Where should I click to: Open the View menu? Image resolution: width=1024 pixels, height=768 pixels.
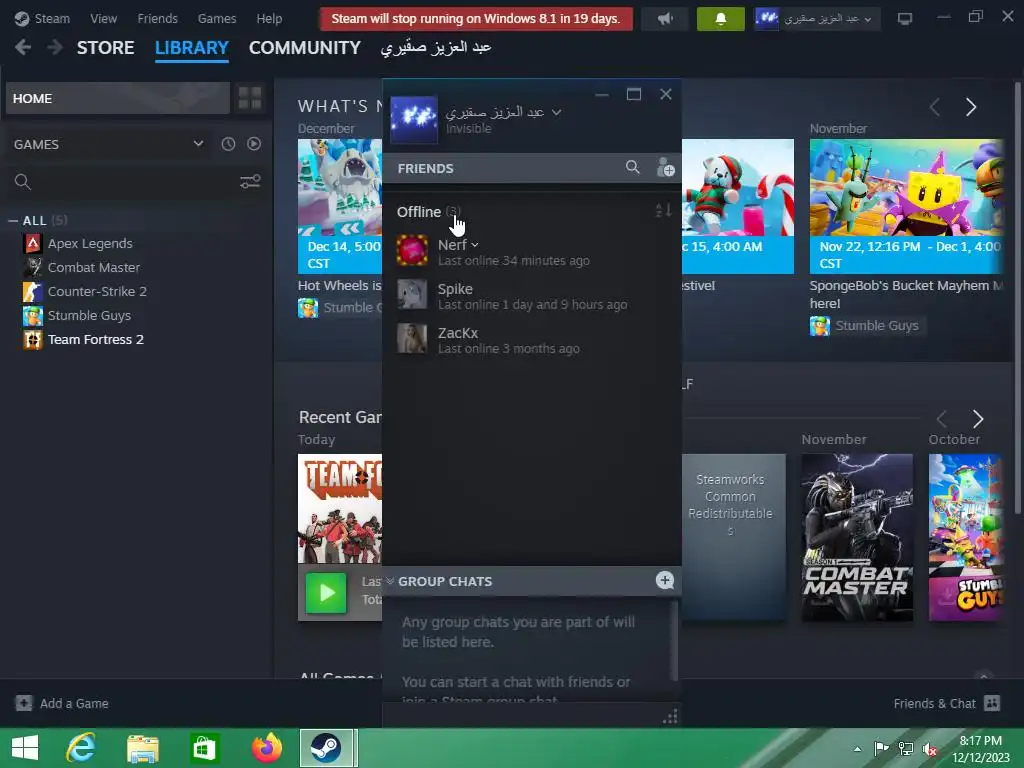coord(103,18)
